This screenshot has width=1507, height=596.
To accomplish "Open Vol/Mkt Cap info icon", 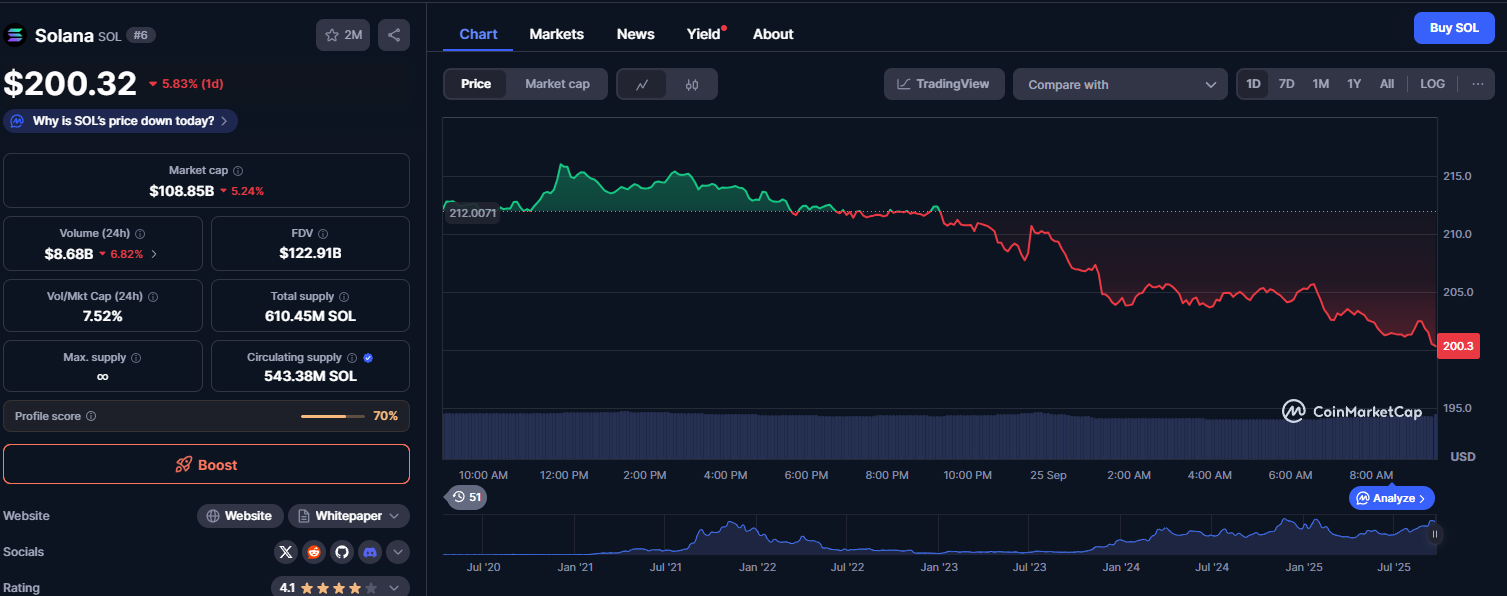I will click(153, 297).
